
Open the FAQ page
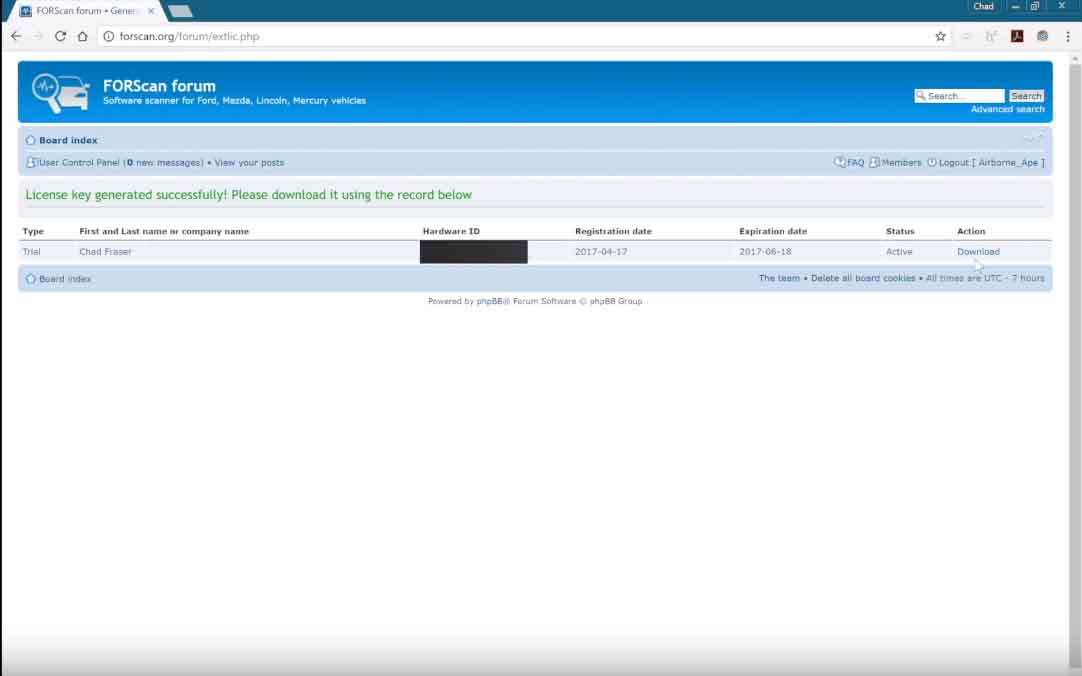pyautogui.click(x=855, y=163)
